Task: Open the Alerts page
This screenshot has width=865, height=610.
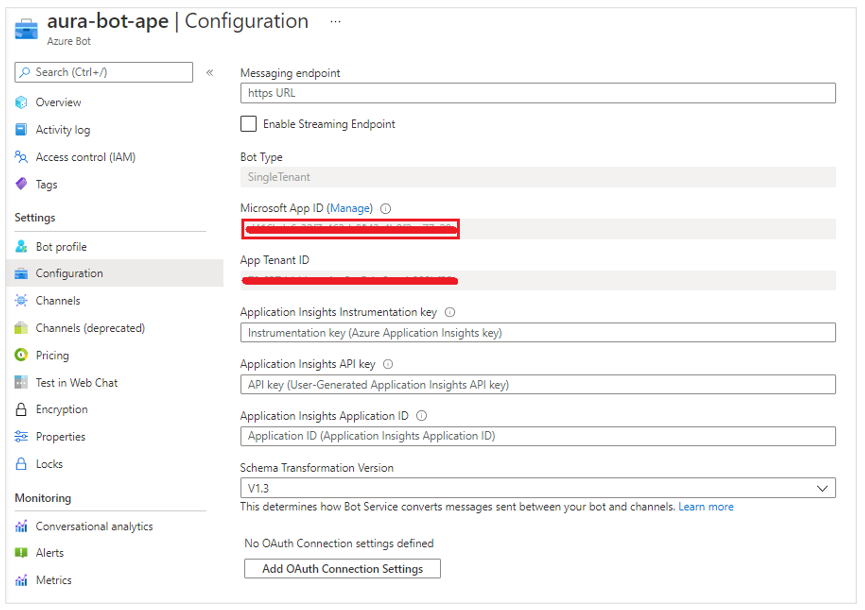Action: coord(50,553)
